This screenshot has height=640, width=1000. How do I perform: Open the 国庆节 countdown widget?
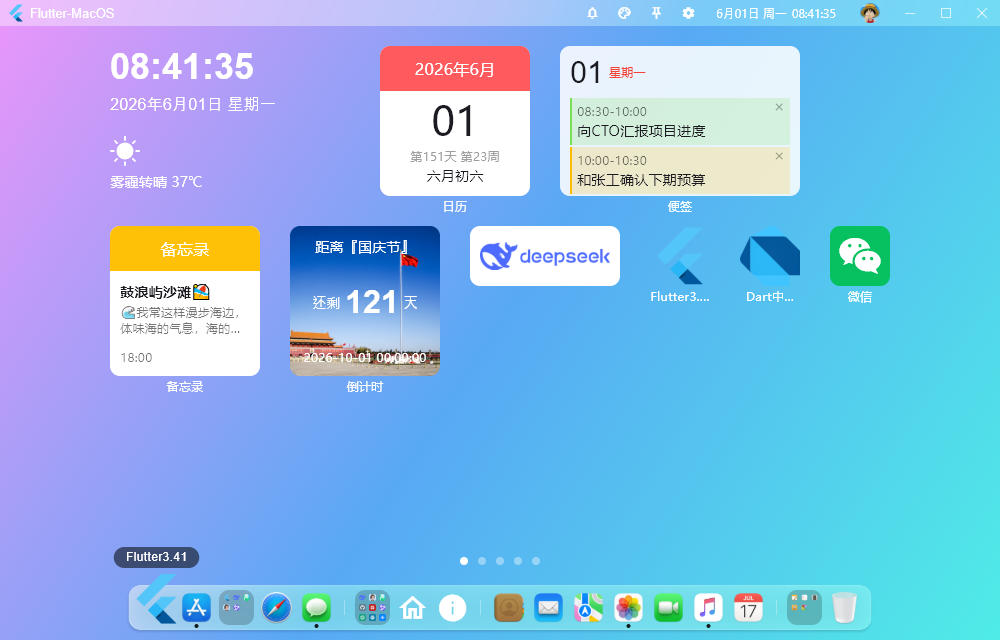coord(365,301)
